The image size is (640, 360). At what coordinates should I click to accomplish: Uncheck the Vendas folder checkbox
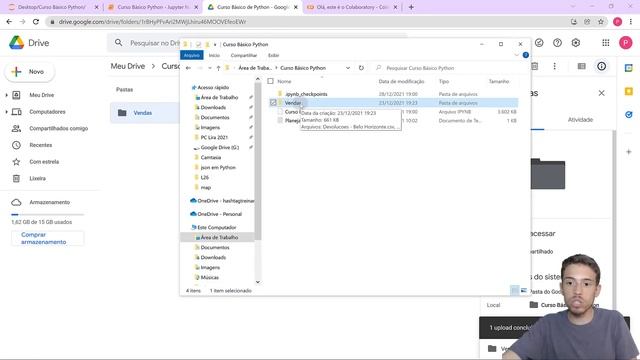[273, 103]
